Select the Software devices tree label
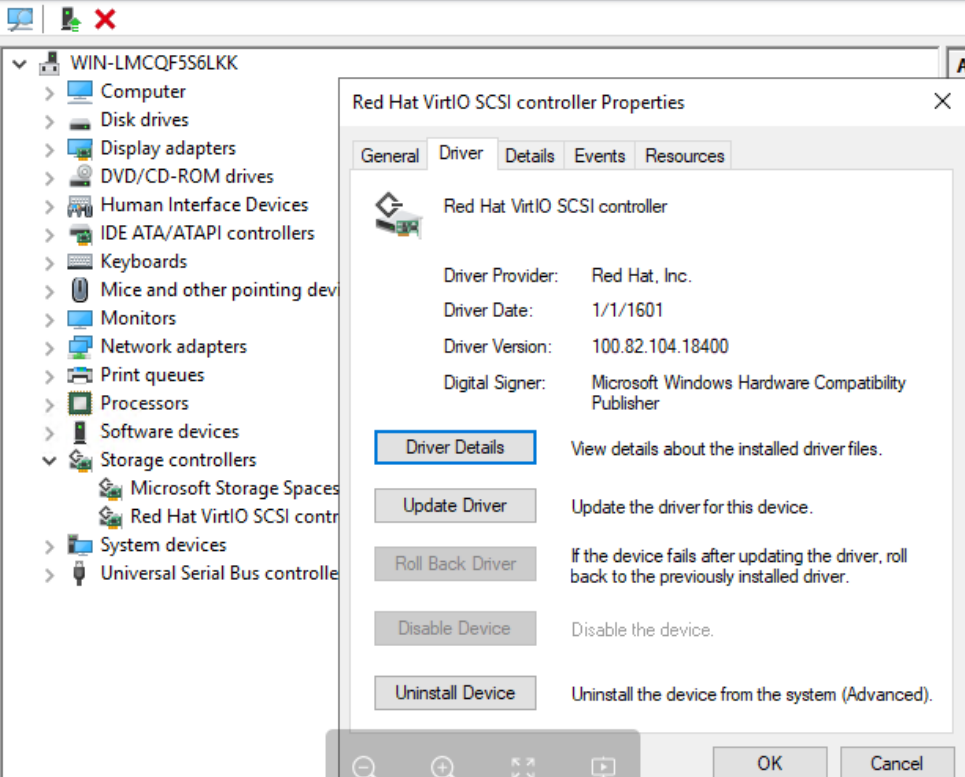 [170, 431]
